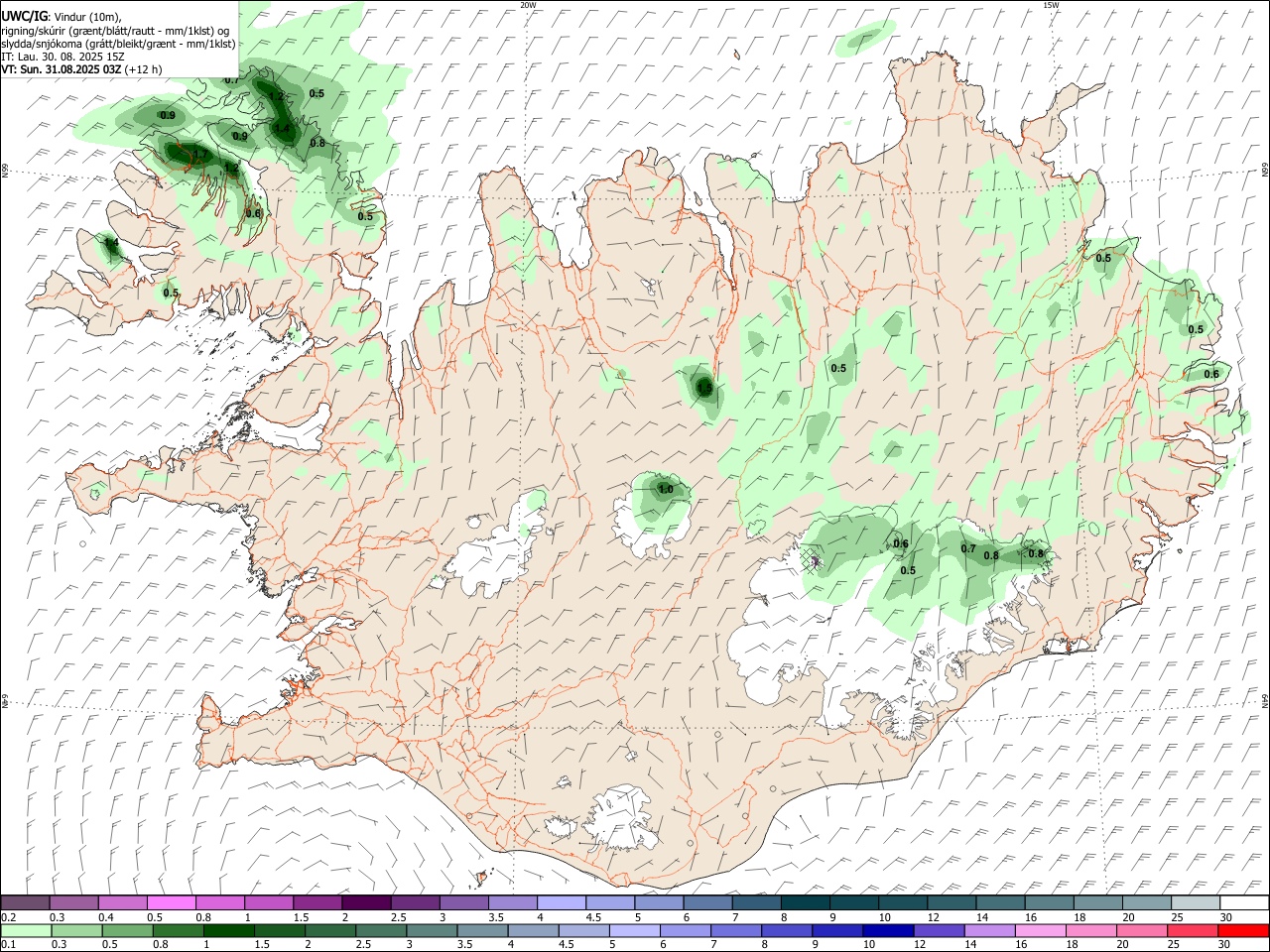Pick the bright red swatch after 30, lower legend
The image size is (1270, 952).
pyautogui.click(x=1244, y=930)
